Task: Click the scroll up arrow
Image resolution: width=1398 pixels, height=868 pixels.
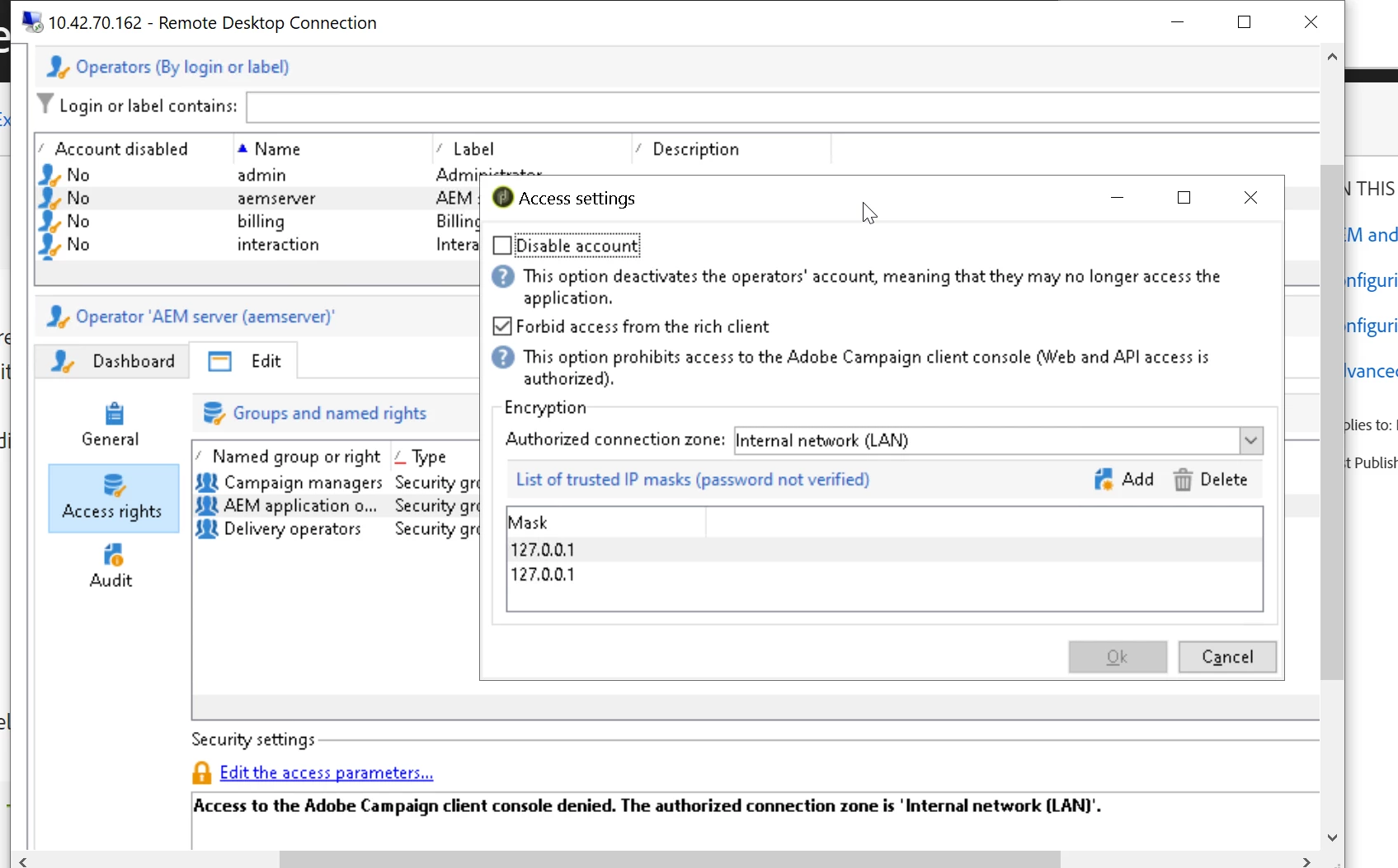Action: click(1332, 57)
